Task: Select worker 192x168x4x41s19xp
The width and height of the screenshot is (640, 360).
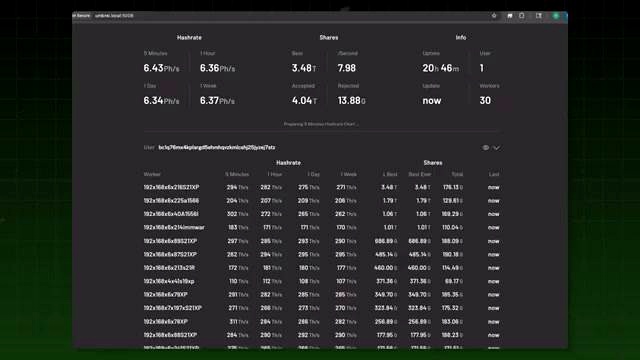Action: click(x=169, y=281)
